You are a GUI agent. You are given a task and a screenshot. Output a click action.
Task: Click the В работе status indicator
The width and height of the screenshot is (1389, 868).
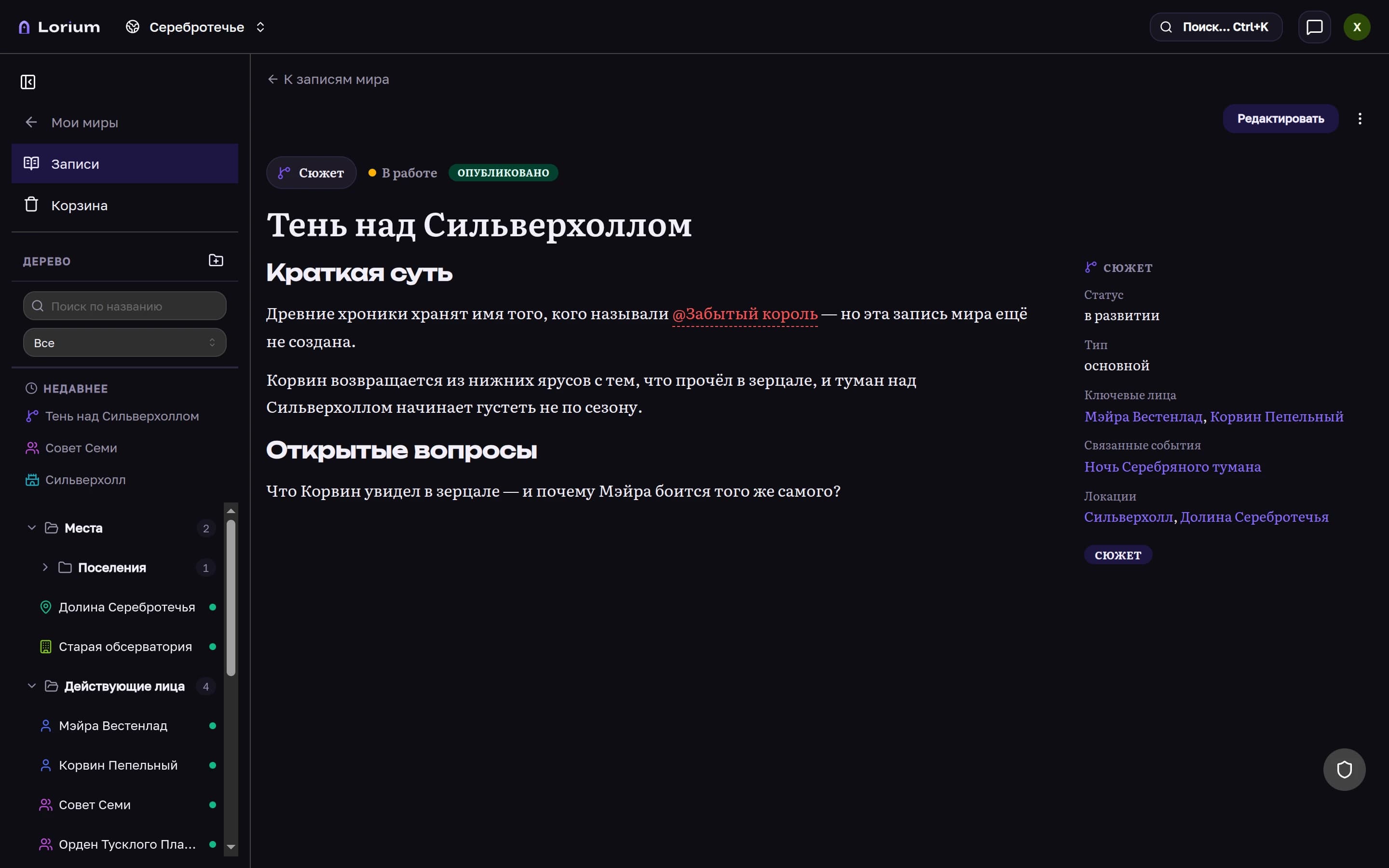402,173
